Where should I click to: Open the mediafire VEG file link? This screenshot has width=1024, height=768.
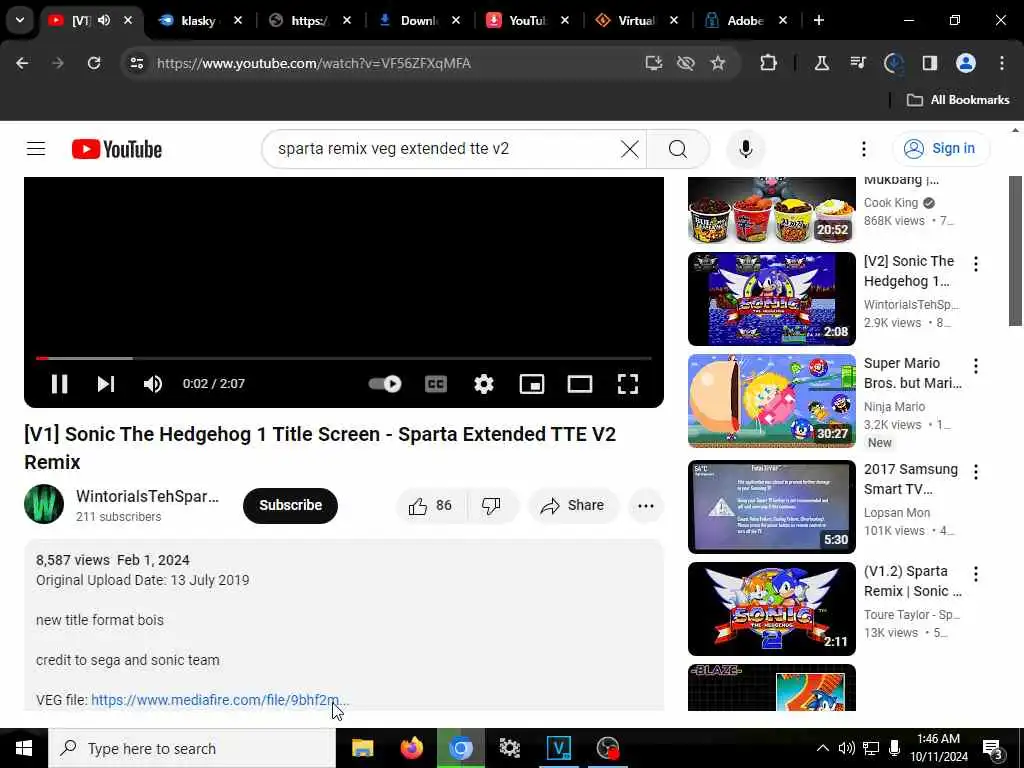point(220,700)
